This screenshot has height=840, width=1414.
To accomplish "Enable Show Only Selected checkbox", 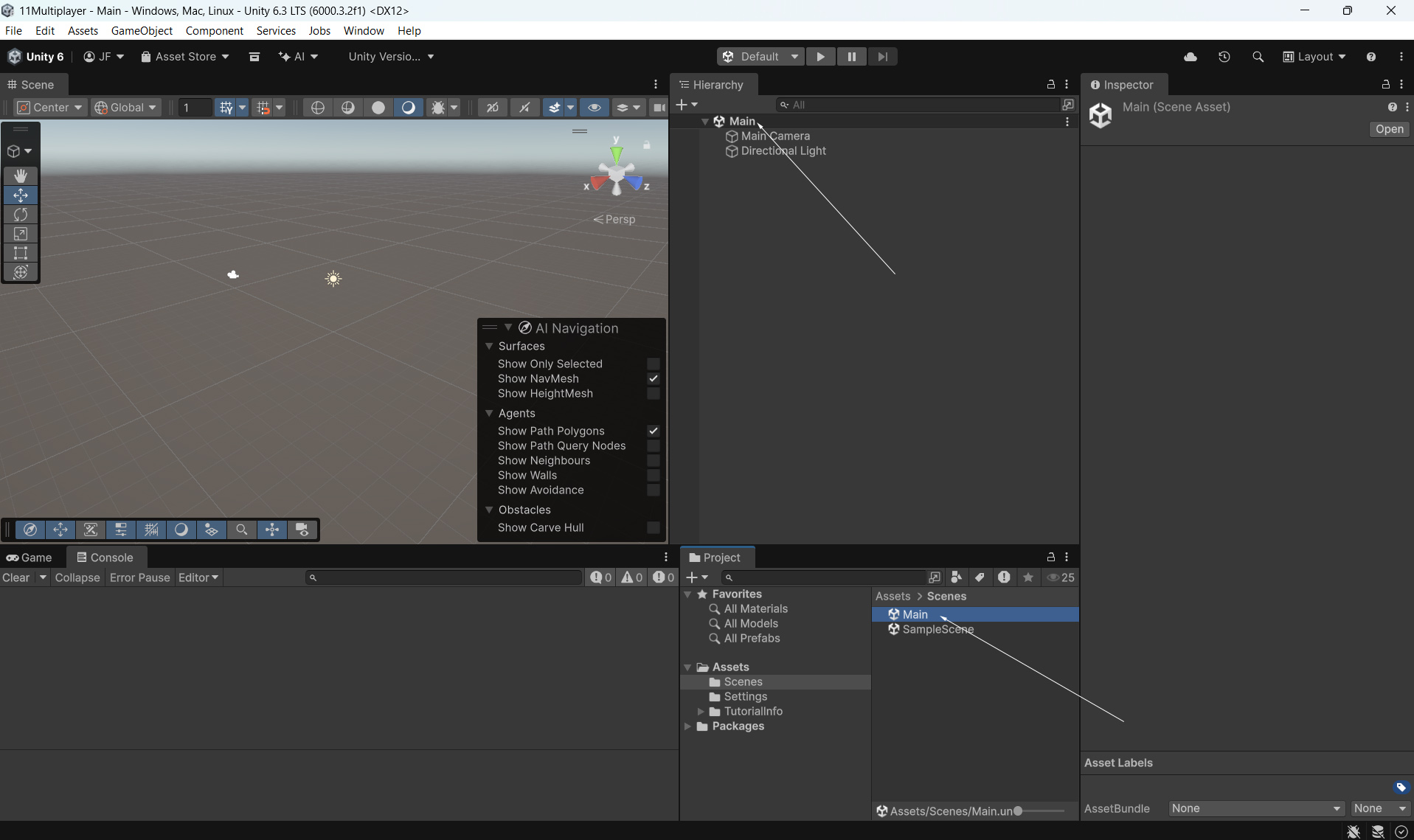I will click(x=653, y=364).
